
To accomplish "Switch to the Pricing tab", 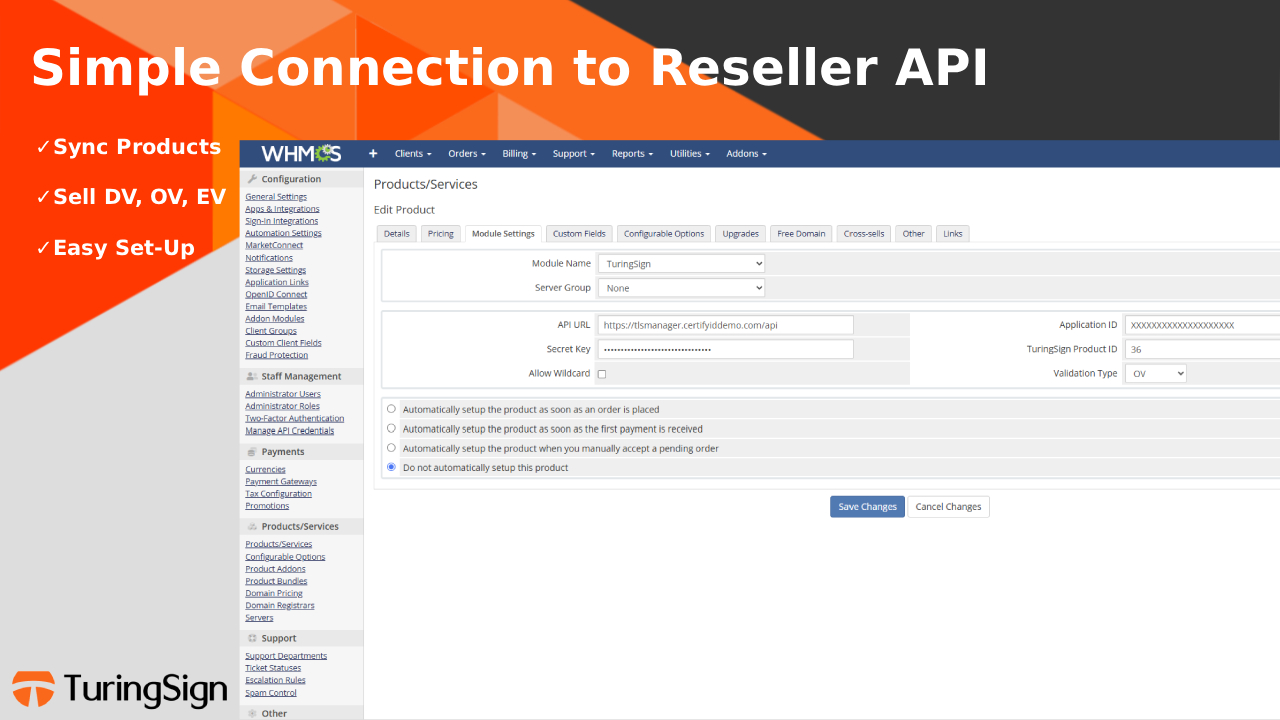I will (x=441, y=234).
